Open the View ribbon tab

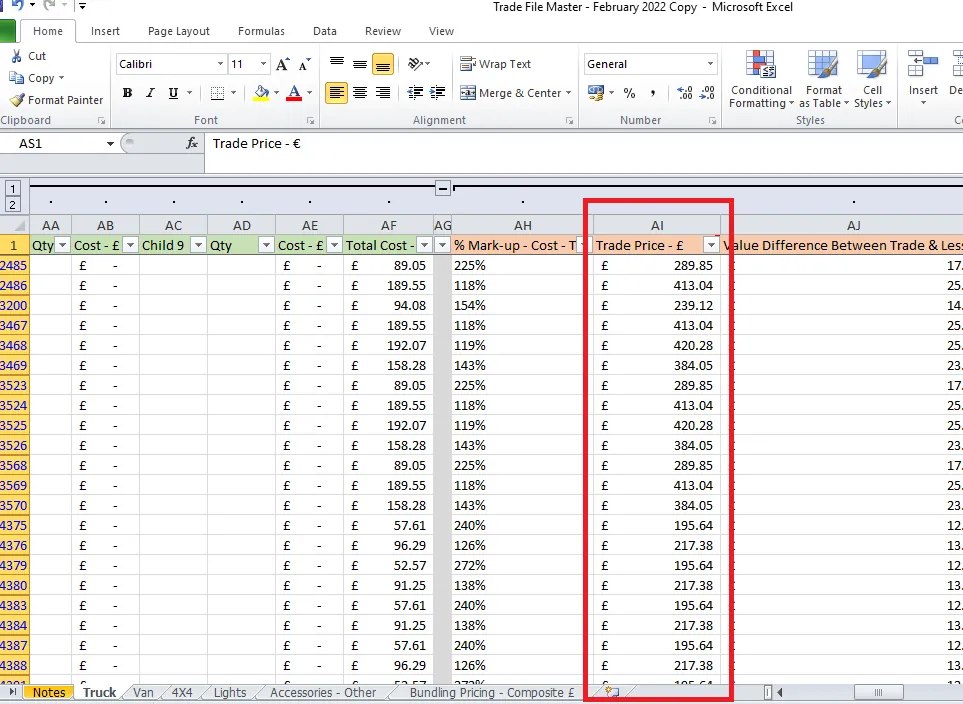point(441,31)
